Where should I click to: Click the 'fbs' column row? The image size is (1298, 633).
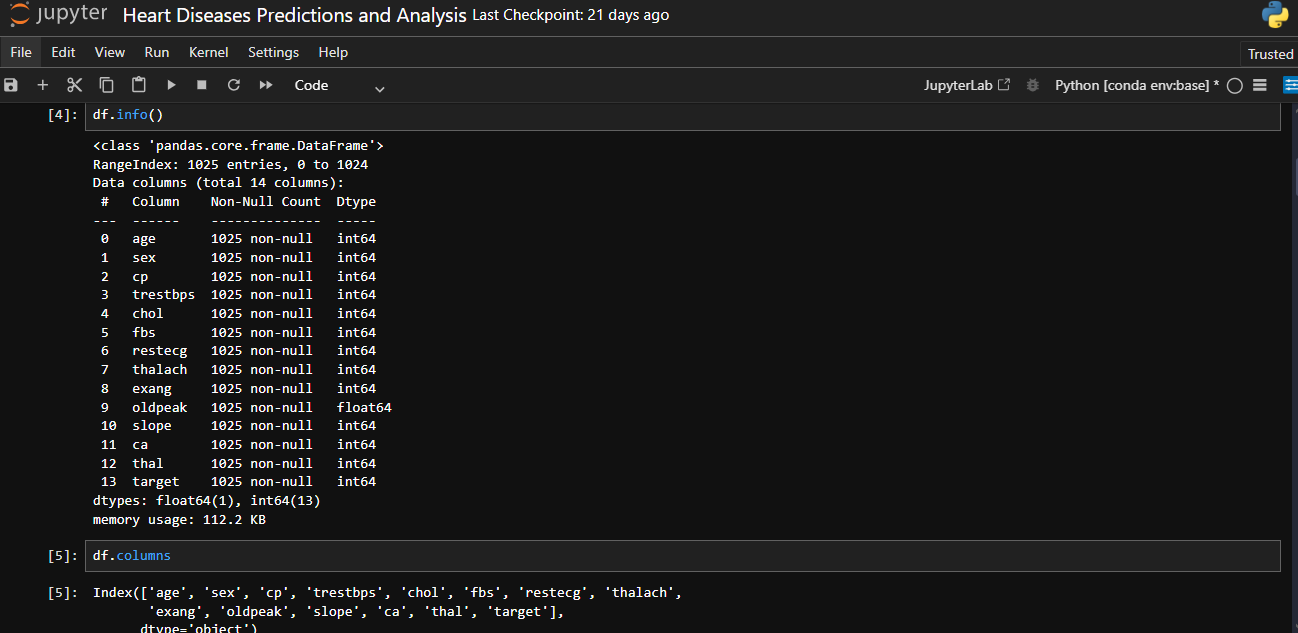238,332
